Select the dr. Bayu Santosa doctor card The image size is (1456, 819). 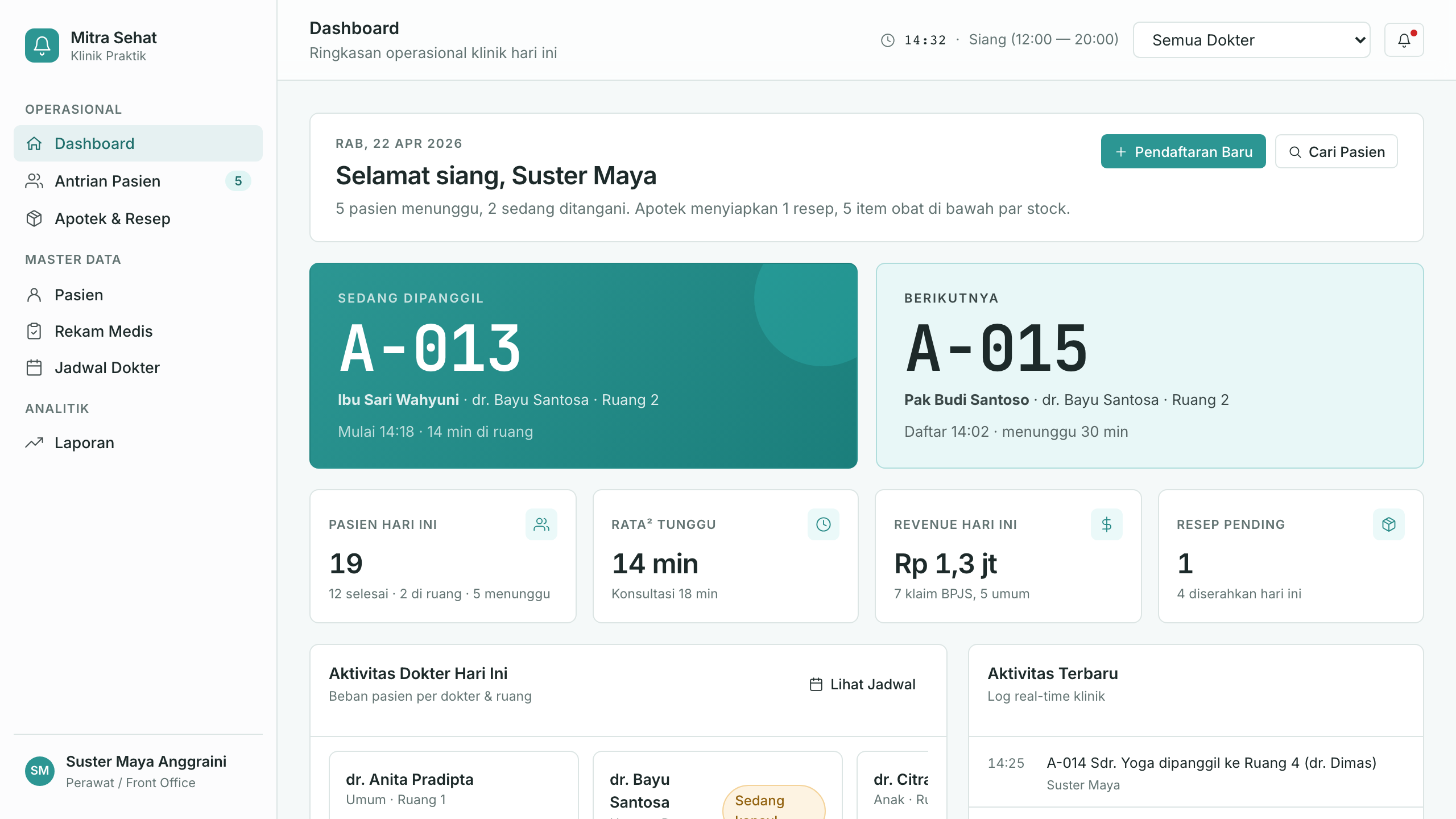[718, 785]
